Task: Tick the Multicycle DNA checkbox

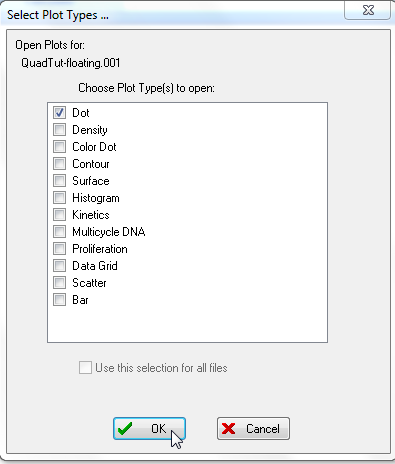Action: (59, 232)
